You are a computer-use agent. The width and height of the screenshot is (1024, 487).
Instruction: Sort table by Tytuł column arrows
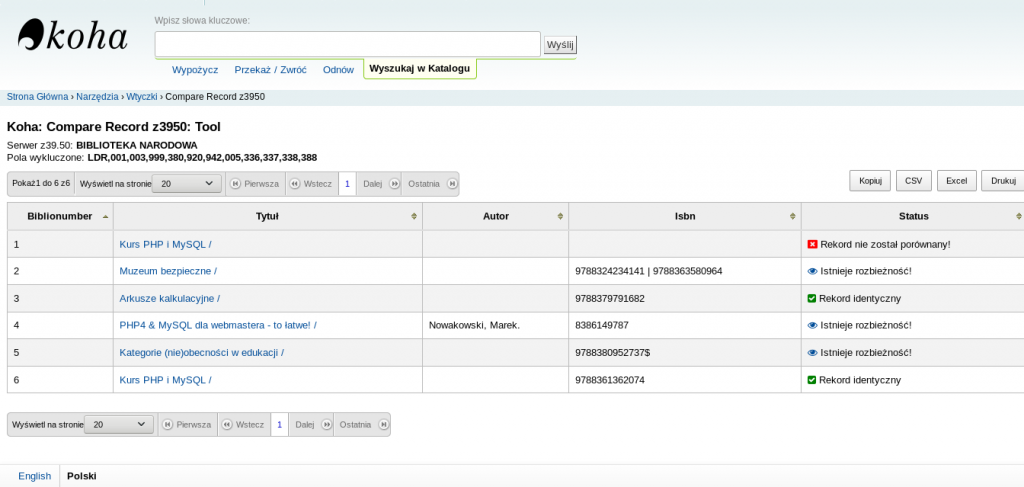point(414,216)
